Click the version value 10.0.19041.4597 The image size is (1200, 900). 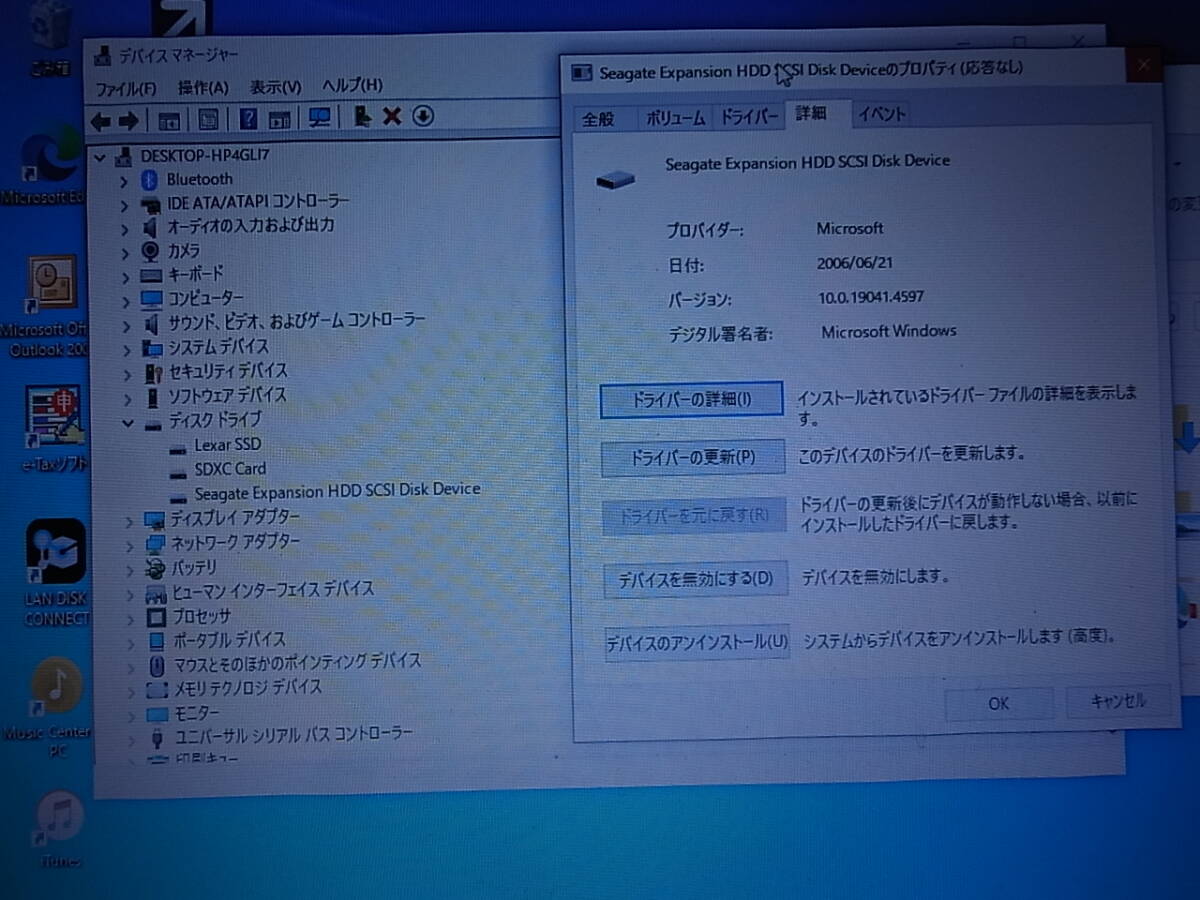click(x=870, y=297)
